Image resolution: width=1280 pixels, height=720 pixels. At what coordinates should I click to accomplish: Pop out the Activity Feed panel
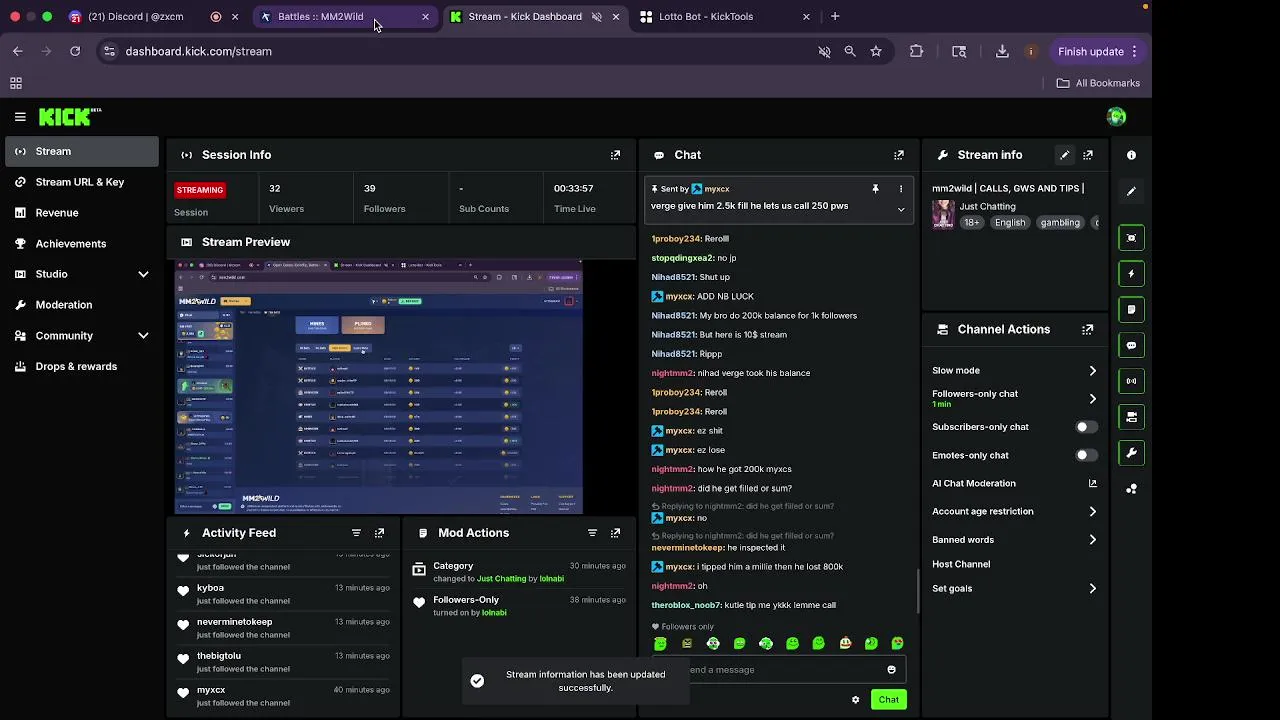pos(379,533)
